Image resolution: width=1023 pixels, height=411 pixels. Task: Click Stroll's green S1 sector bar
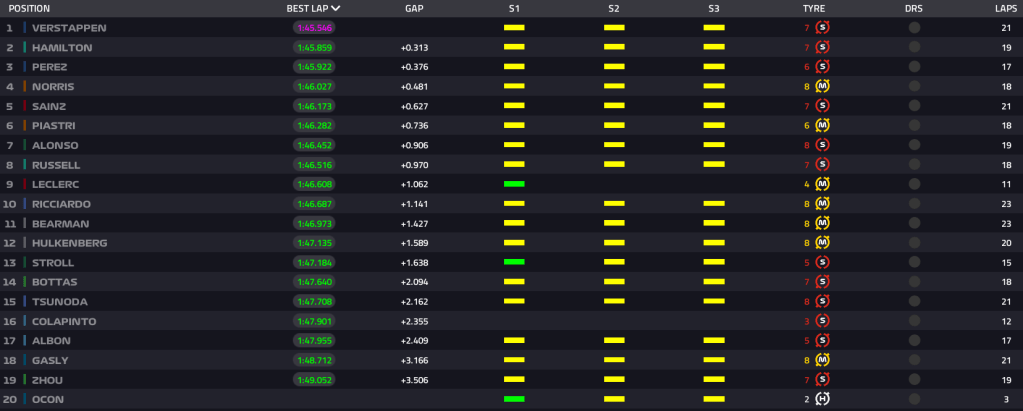tap(514, 262)
